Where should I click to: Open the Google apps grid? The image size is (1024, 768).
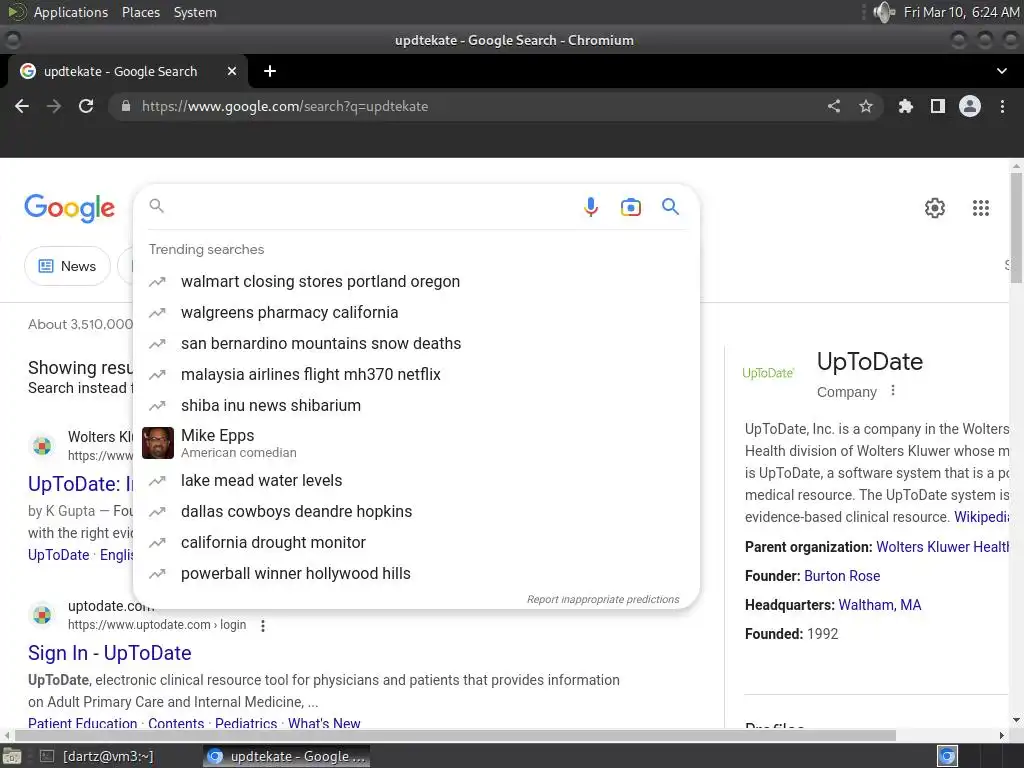(980, 208)
